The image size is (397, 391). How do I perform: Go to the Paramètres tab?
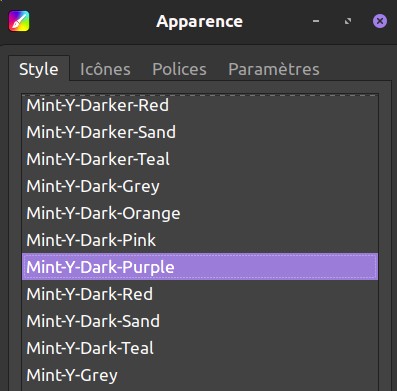click(x=274, y=69)
